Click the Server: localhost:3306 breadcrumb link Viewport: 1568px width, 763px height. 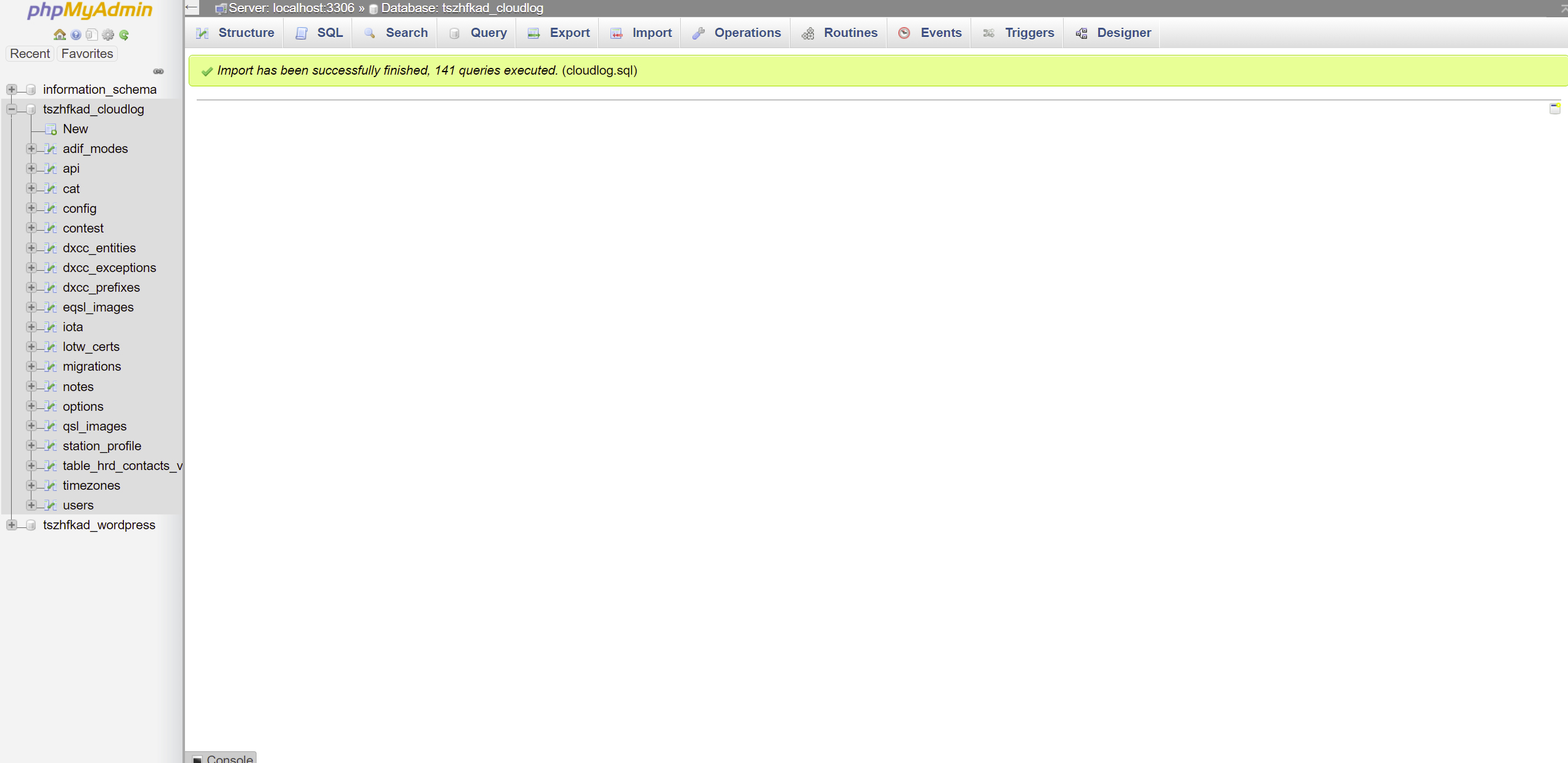click(291, 8)
